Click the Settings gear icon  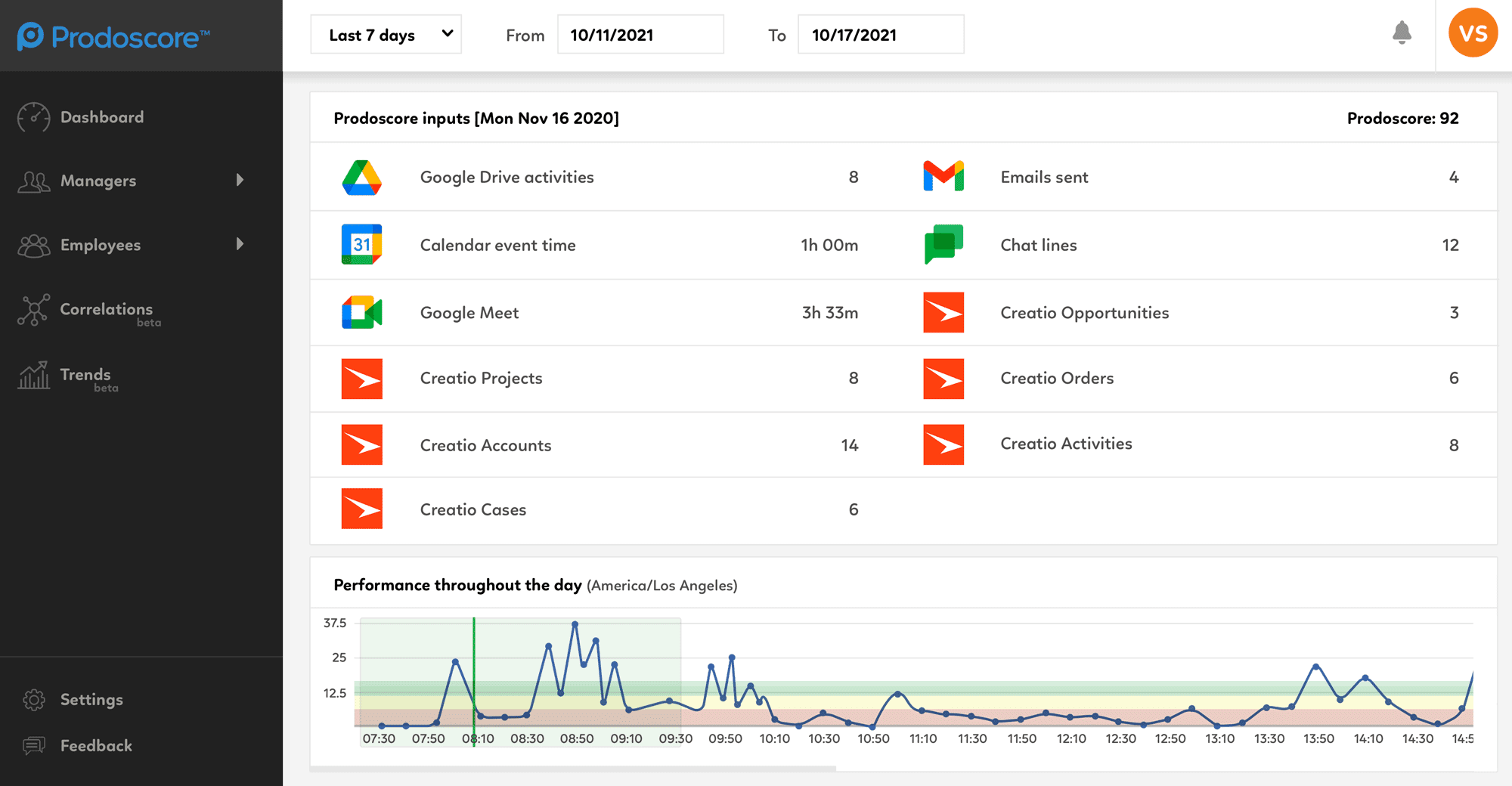[x=34, y=700]
